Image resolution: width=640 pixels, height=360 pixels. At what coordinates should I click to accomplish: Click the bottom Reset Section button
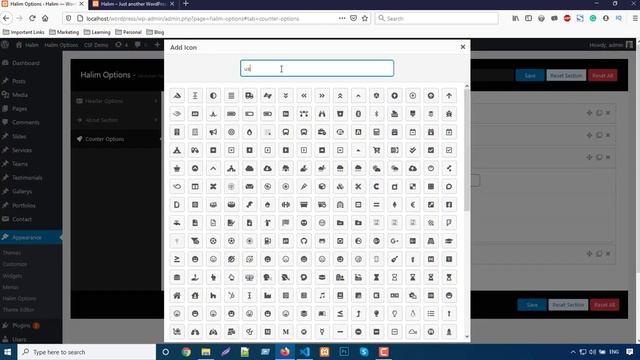click(x=568, y=305)
